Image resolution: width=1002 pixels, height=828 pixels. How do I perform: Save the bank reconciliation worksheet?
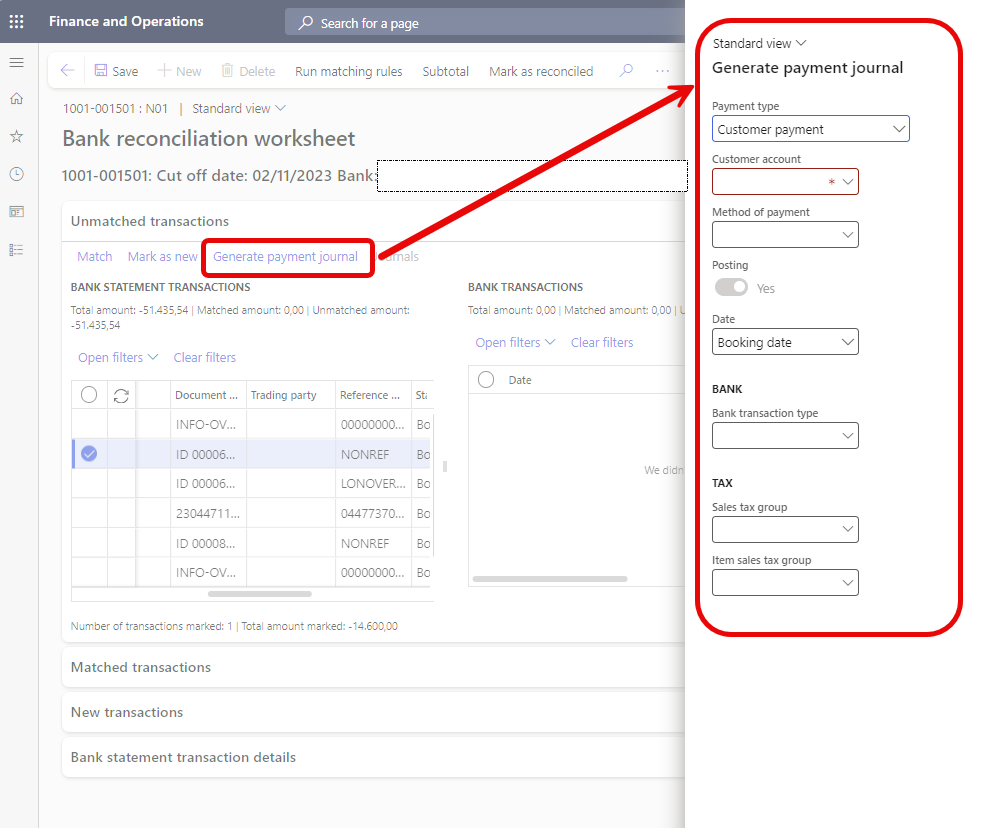pyautogui.click(x=116, y=71)
